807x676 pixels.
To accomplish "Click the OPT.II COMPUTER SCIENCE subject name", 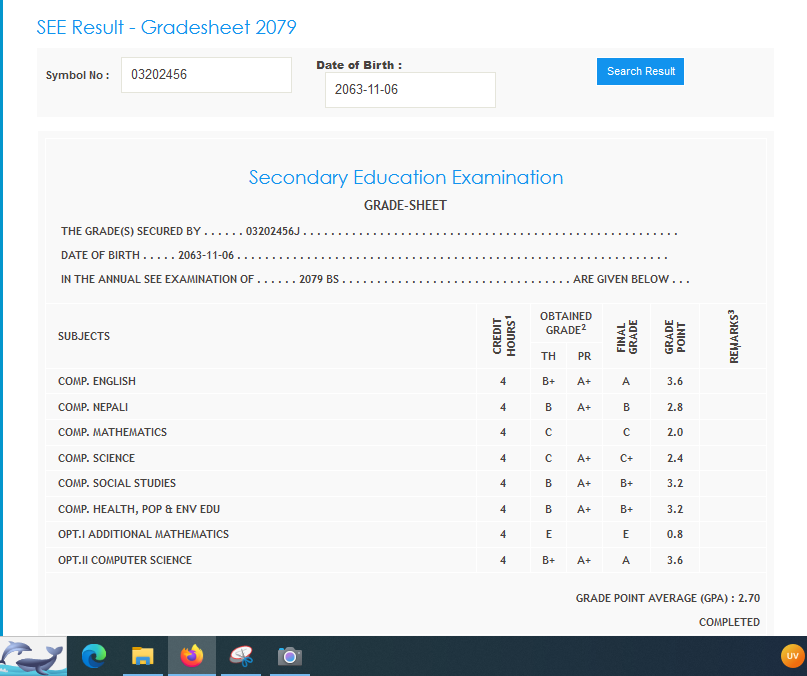I will pyautogui.click(x=125, y=560).
